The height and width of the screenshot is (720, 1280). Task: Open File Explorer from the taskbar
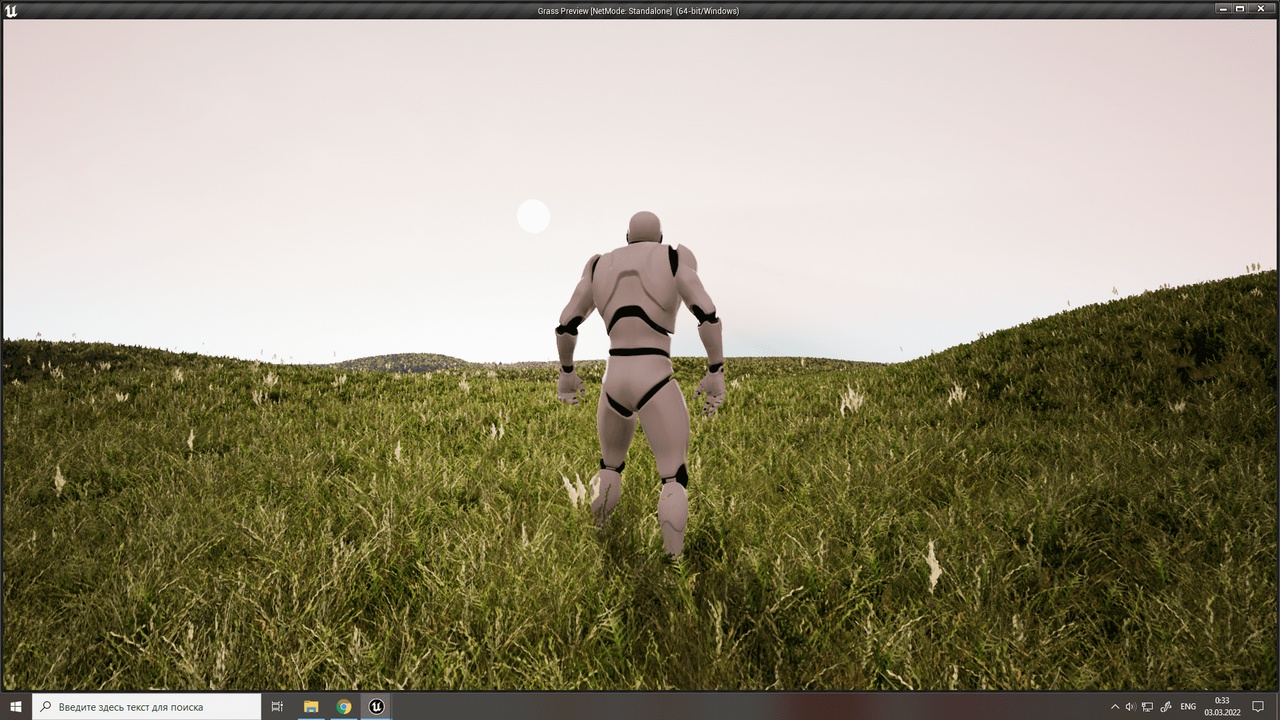click(311, 706)
